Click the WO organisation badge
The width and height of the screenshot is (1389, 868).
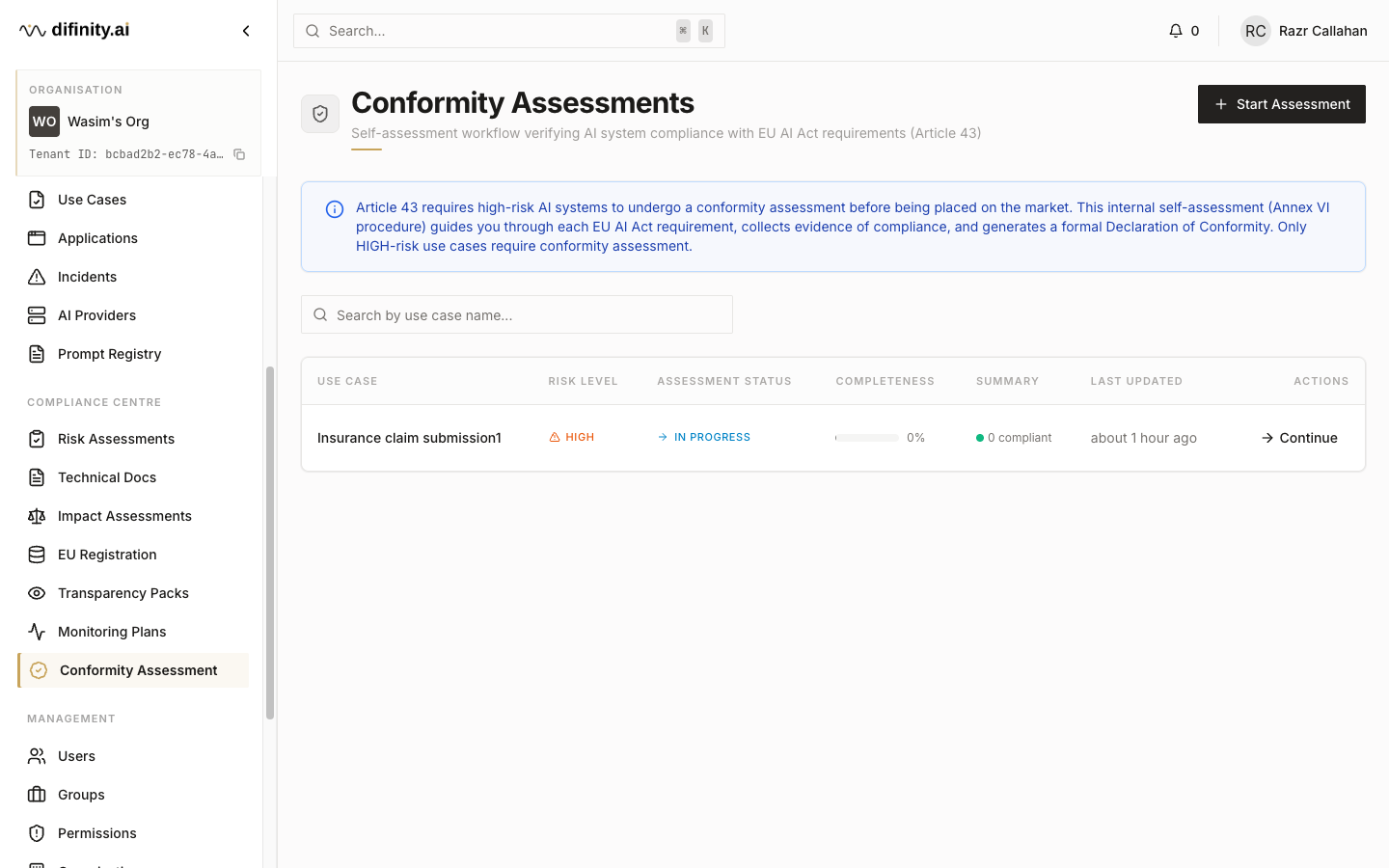pos(44,122)
